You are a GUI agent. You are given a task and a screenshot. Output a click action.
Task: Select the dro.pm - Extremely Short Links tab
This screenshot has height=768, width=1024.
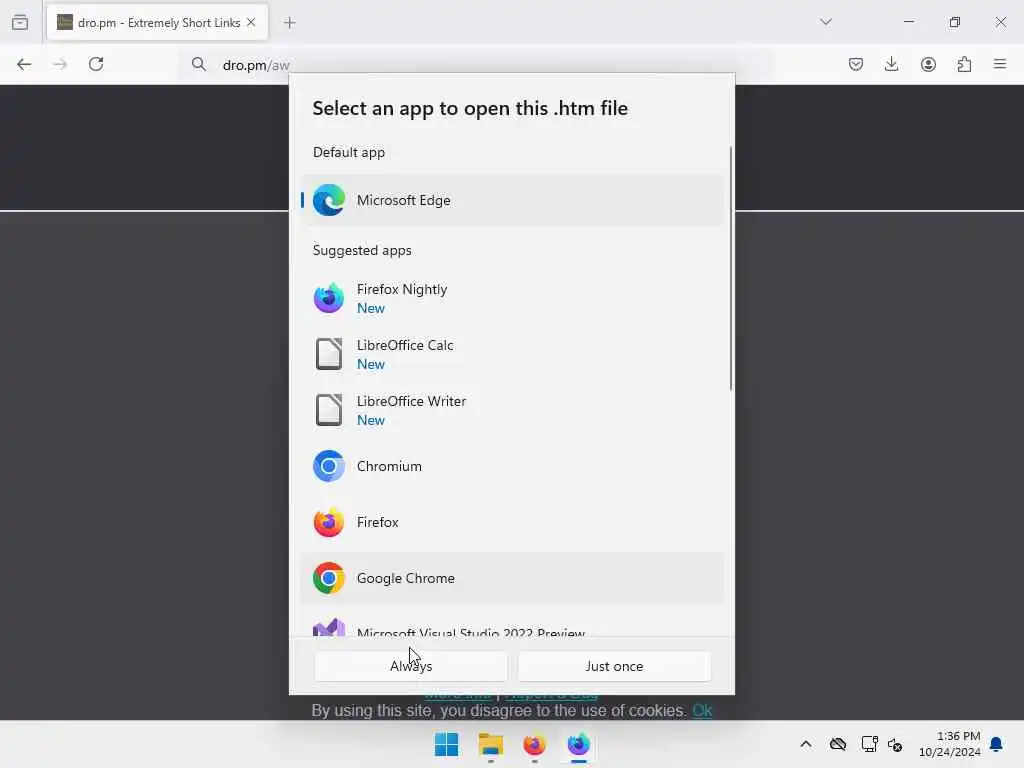coord(157,23)
